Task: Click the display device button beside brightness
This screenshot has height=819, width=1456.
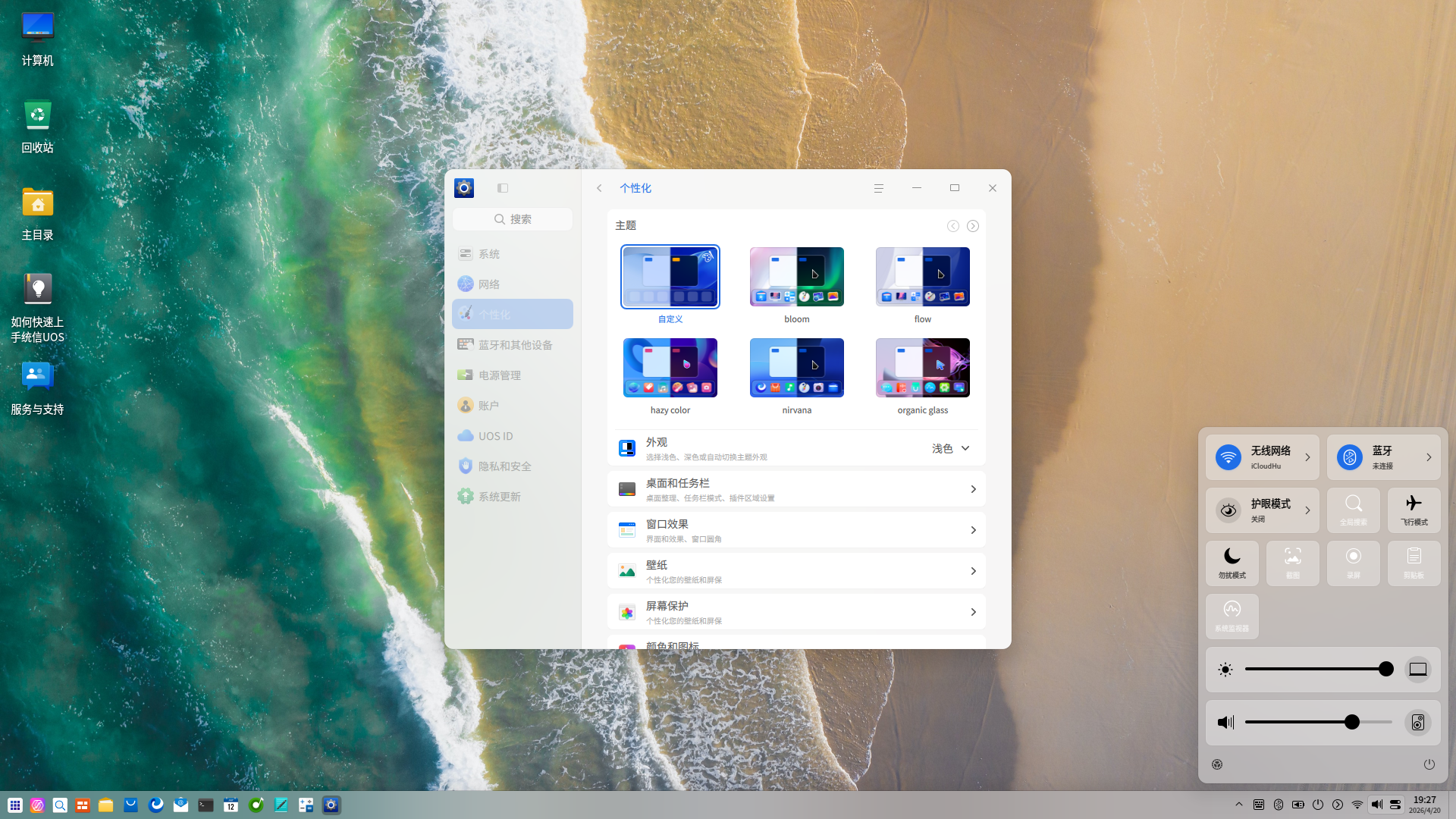Action: click(1418, 670)
